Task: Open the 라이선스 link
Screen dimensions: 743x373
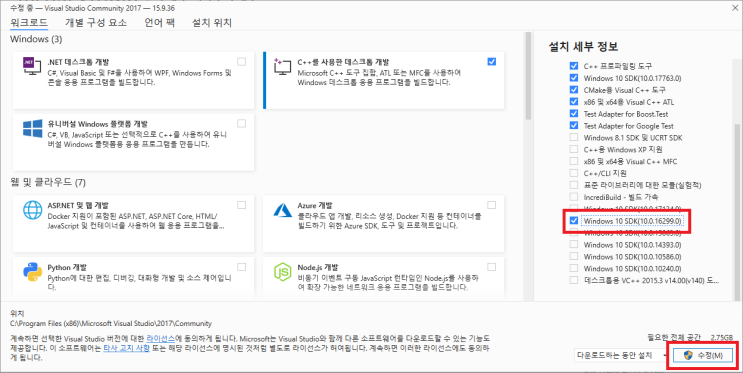Action: pyautogui.click(x=161, y=339)
